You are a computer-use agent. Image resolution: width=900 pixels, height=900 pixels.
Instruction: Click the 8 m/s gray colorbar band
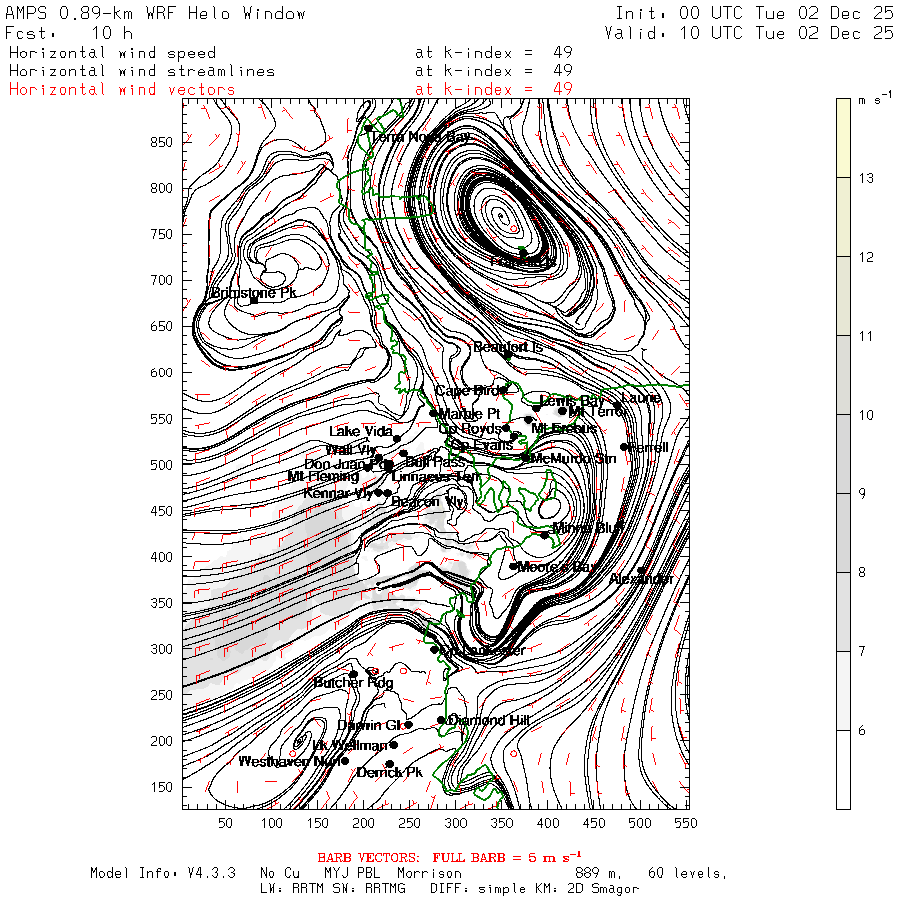coord(843,533)
